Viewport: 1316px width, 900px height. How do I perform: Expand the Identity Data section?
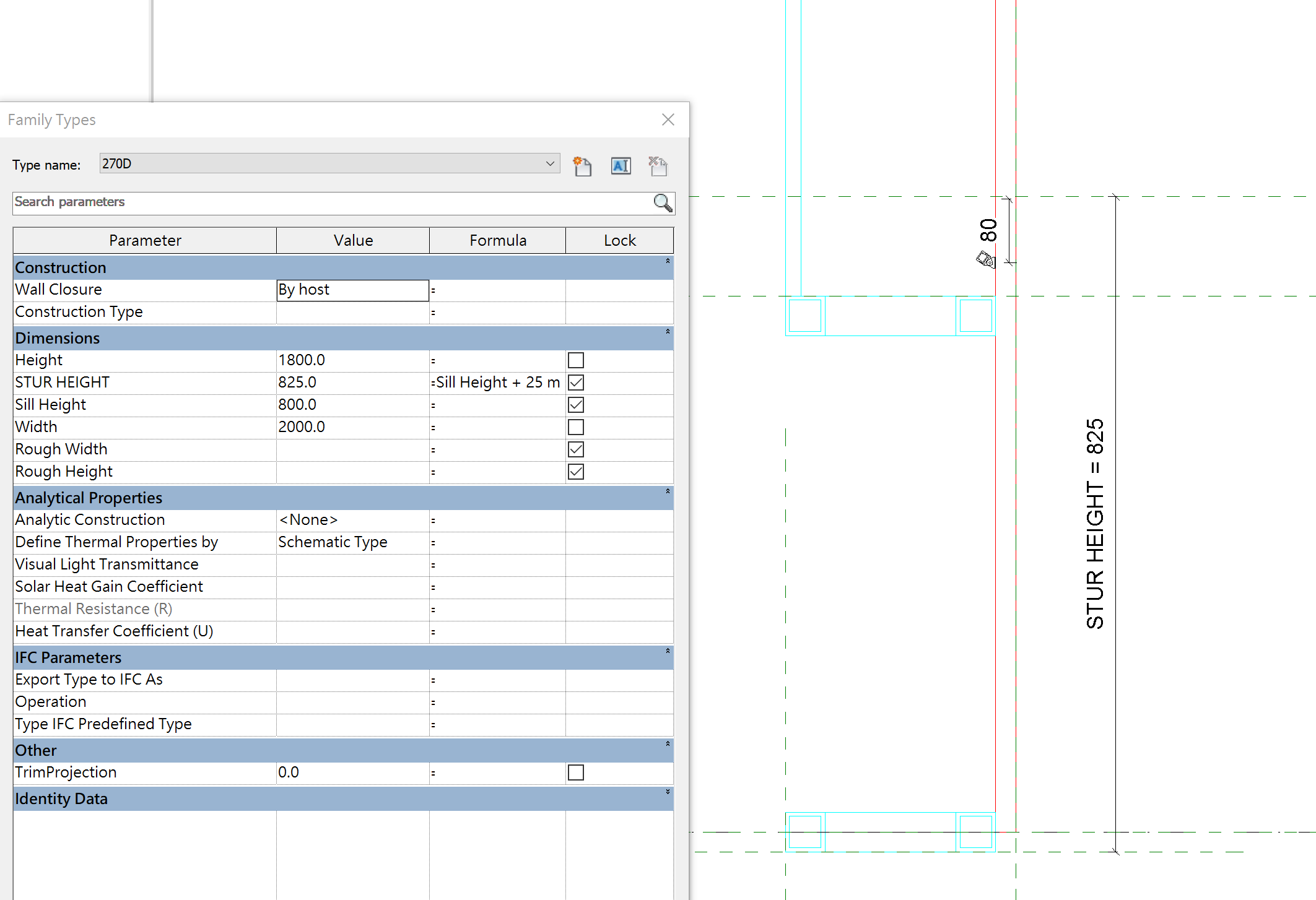click(x=668, y=793)
